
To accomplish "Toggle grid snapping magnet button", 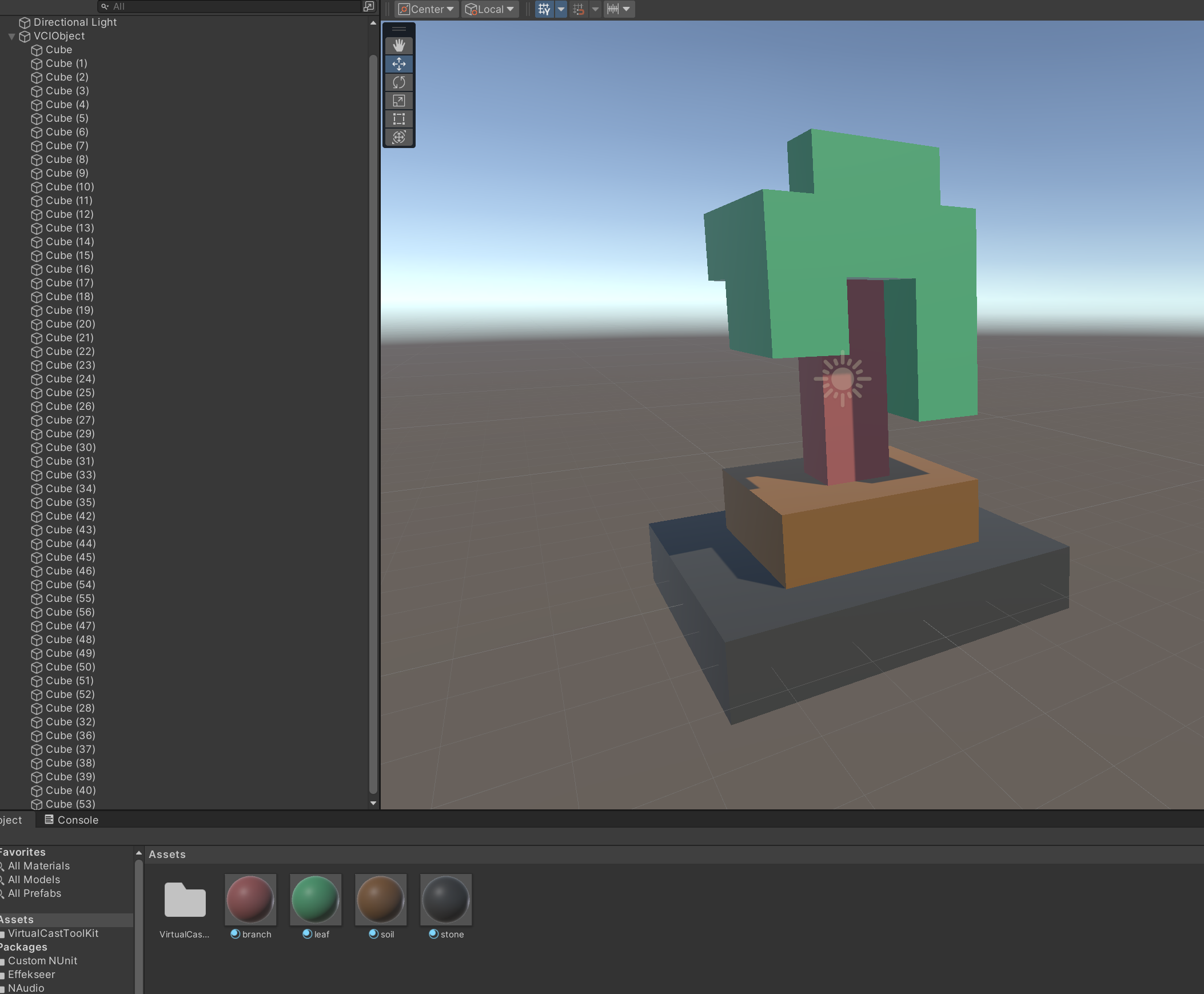I will click(579, 9).
